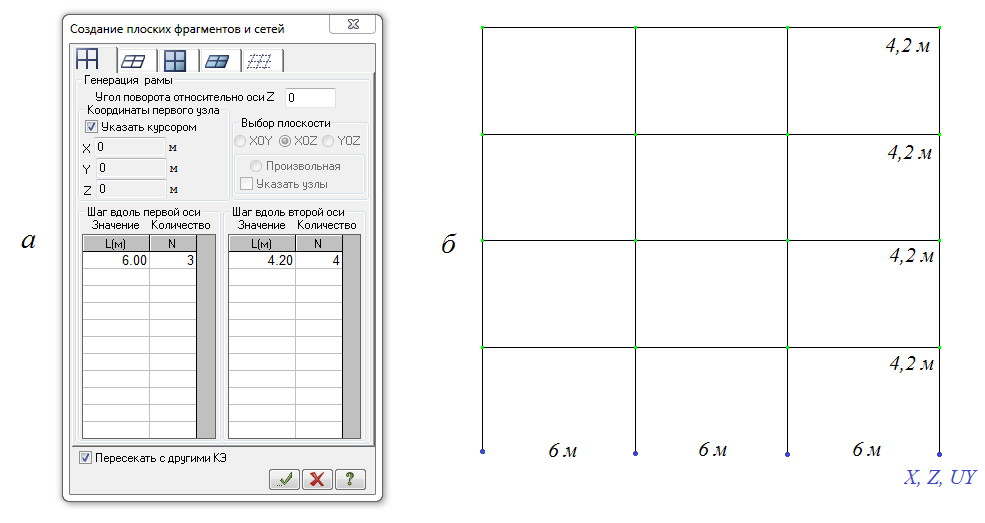Select the frame generation tab icon
Image resolution: width=985 pixels, height=523 pixels.
(88, 60)
